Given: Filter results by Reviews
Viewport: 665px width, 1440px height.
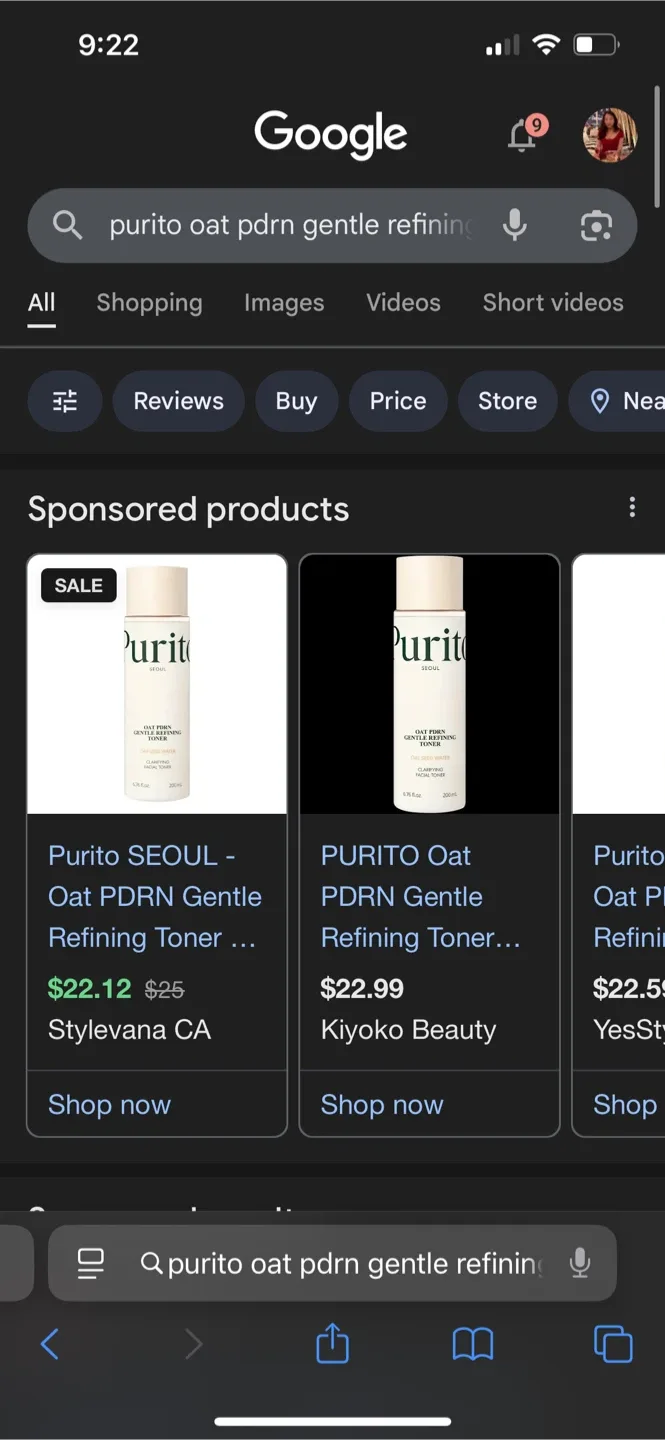Looking at the screenshot, I should coord(178,400).
